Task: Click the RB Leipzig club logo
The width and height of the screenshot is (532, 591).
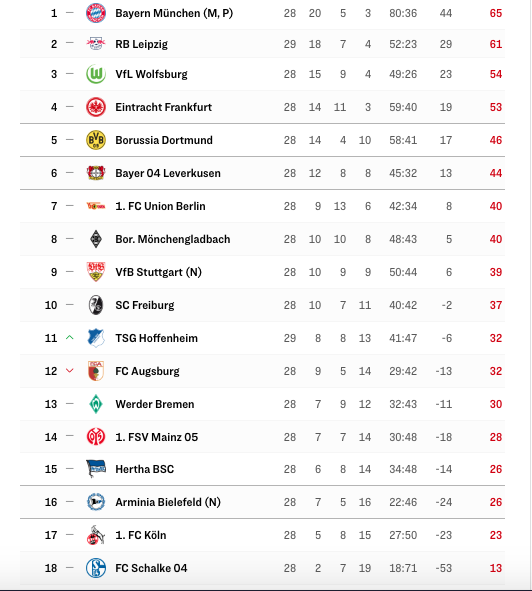Action: 96,44
